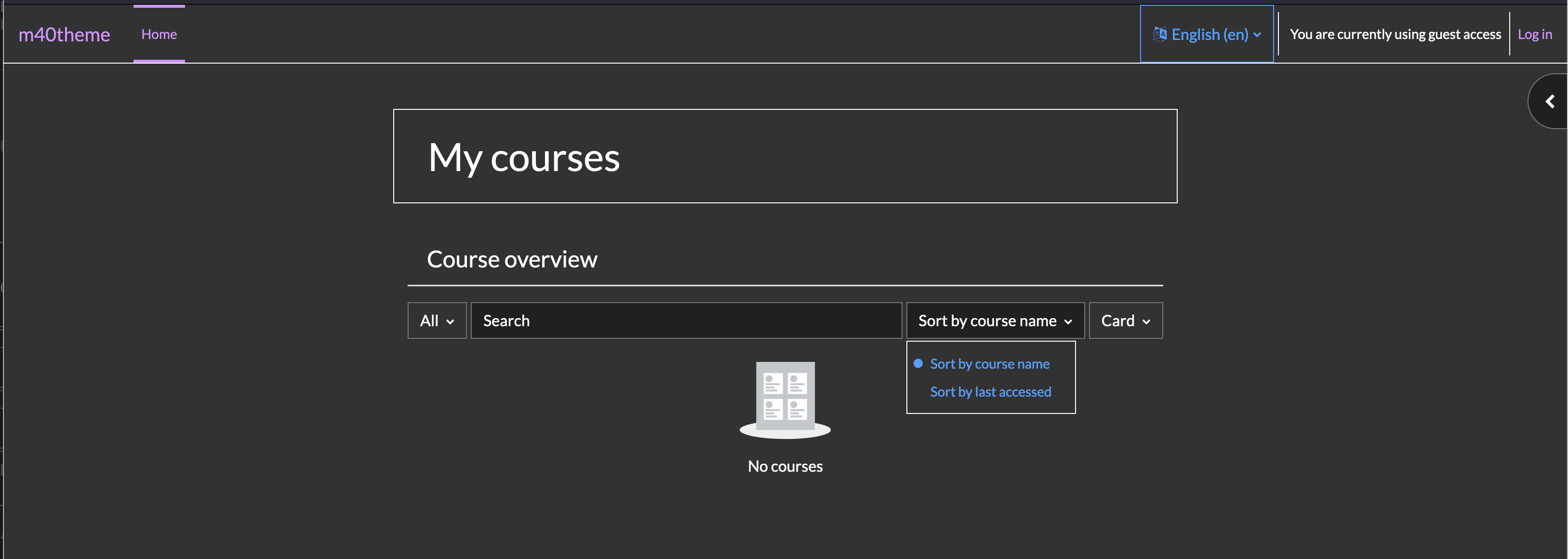Click the language translate icon
This screenshot has width=1568, height=559.
pyautogui.click(x=1159, y=34)
